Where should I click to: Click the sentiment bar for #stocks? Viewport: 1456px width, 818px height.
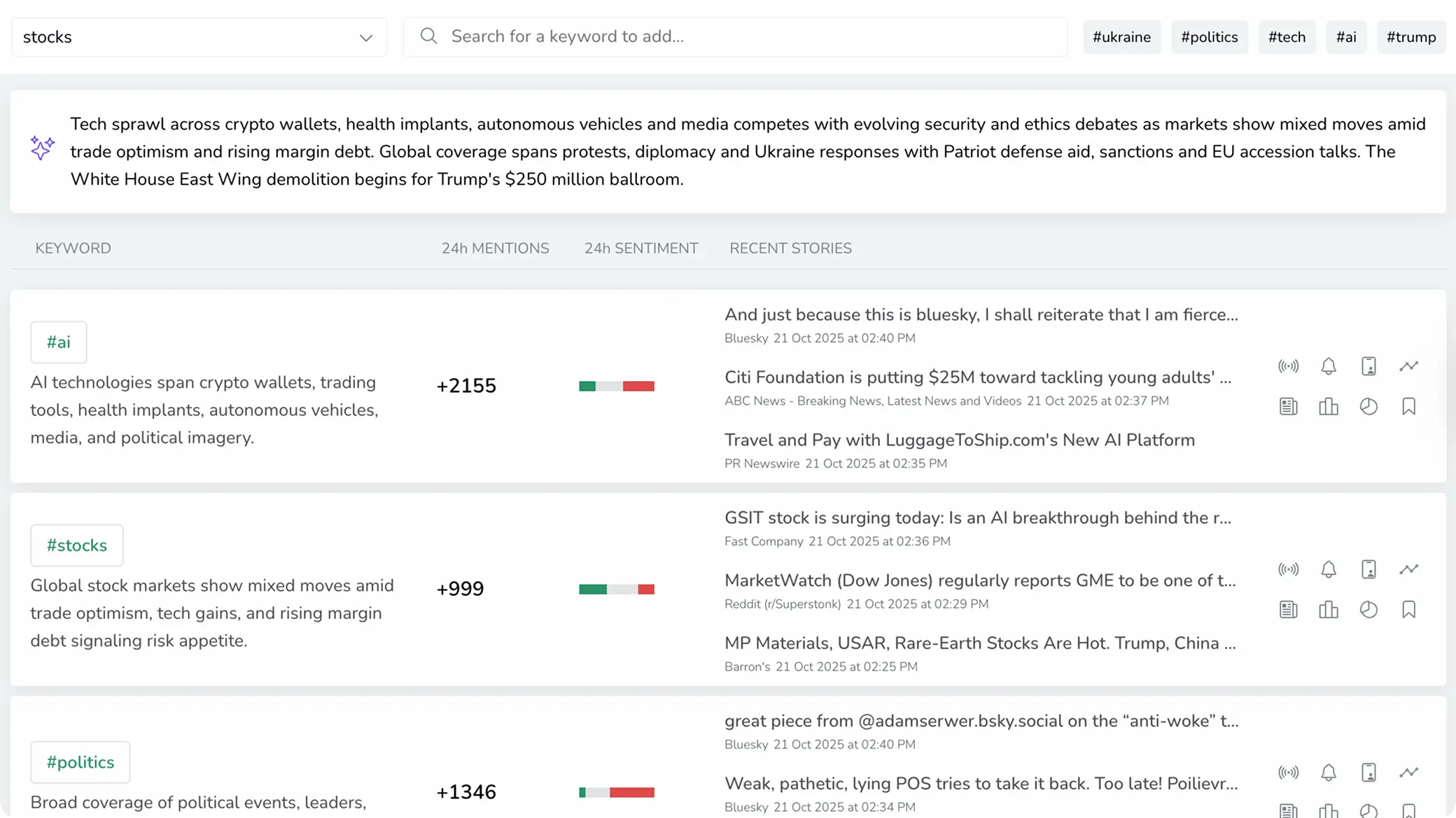point(616,589)
